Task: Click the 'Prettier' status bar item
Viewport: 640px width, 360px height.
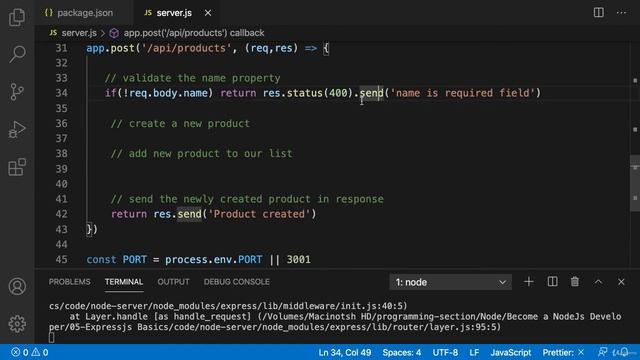Action: [x=563, y=352]
